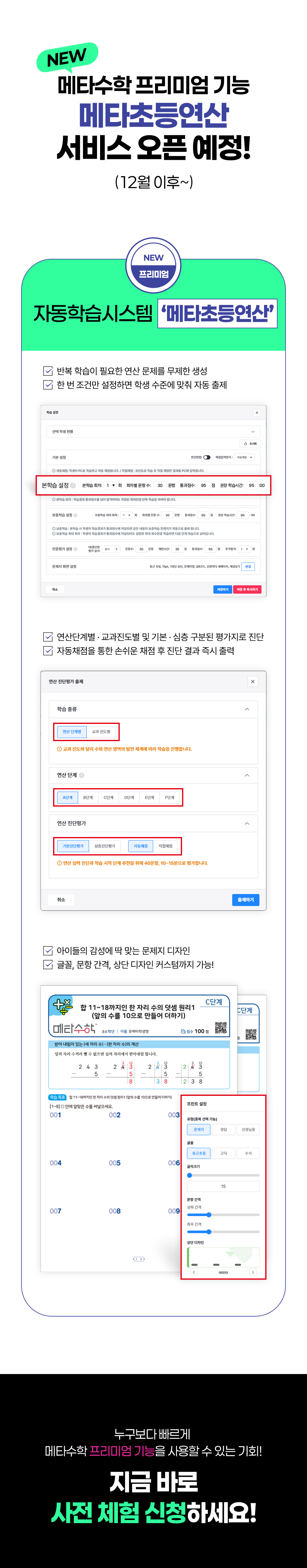Close the 학습 설정 dialog

[257, 413]
